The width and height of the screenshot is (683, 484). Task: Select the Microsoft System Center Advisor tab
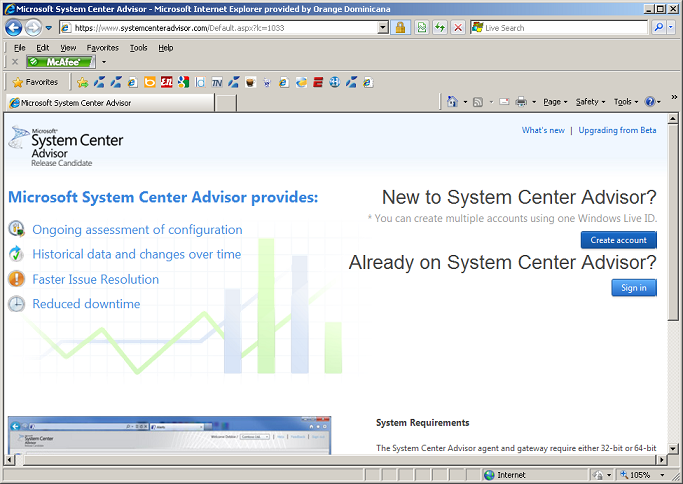point(110,103)
